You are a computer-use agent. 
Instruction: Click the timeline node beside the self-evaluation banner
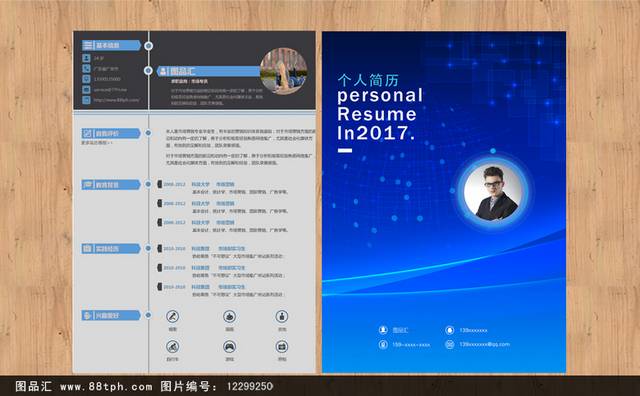click(148, 133)
